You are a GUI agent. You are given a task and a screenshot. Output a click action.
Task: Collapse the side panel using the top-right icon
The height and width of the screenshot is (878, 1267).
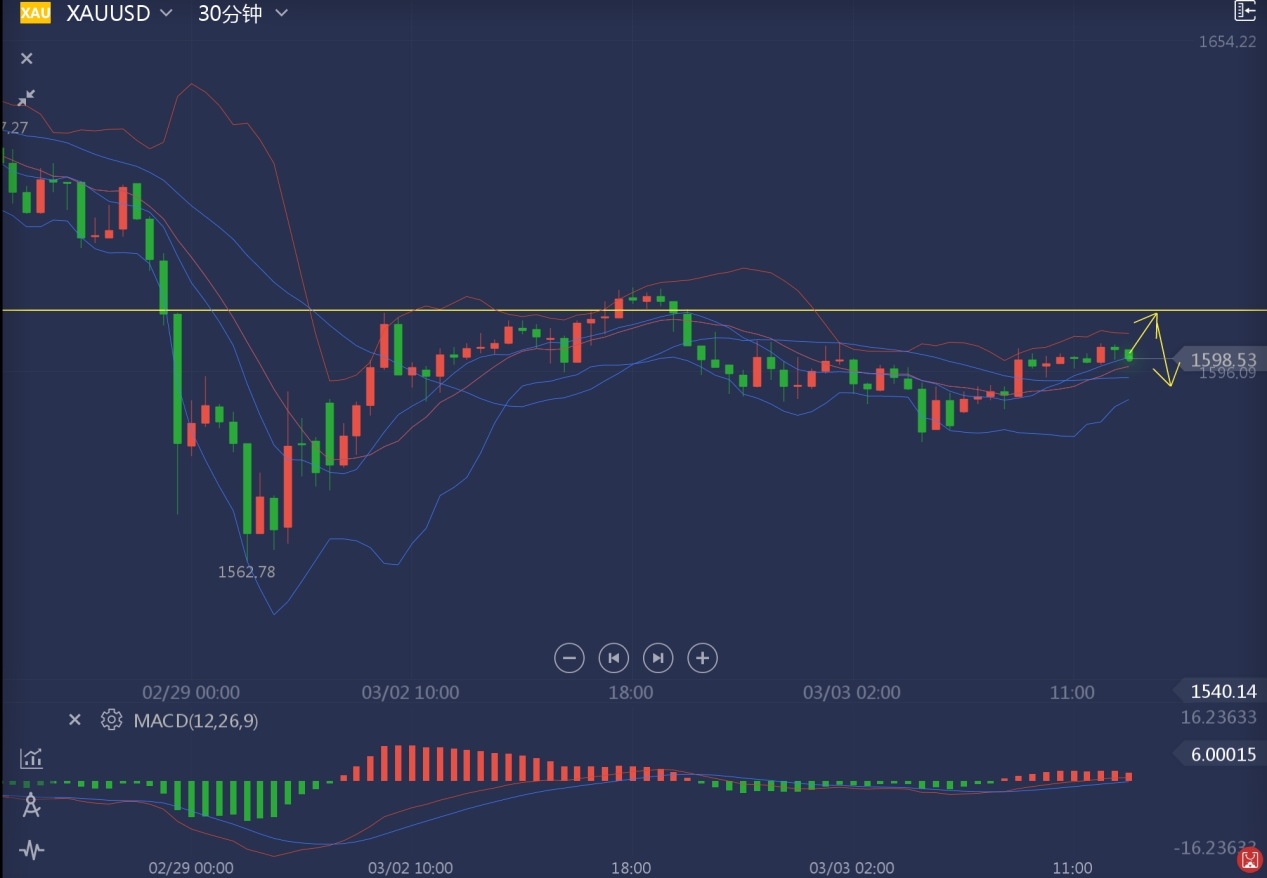tap(1244, 11)
